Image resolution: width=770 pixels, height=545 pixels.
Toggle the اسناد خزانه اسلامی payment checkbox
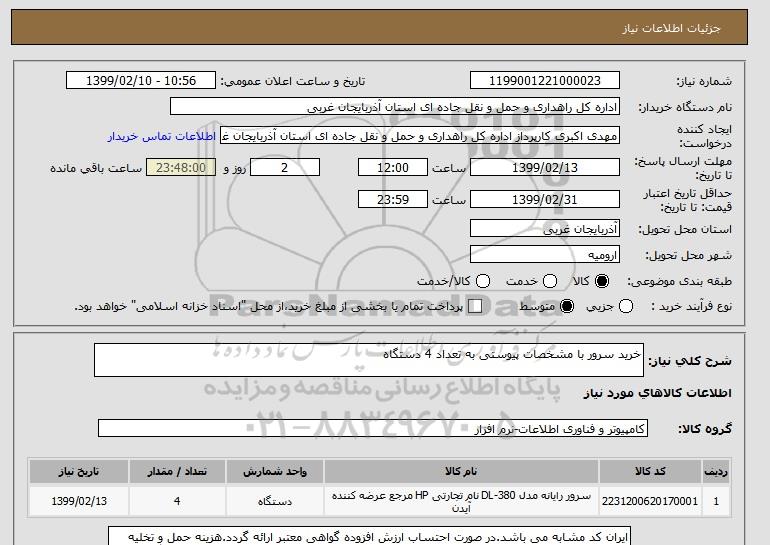tap(475, 306)
